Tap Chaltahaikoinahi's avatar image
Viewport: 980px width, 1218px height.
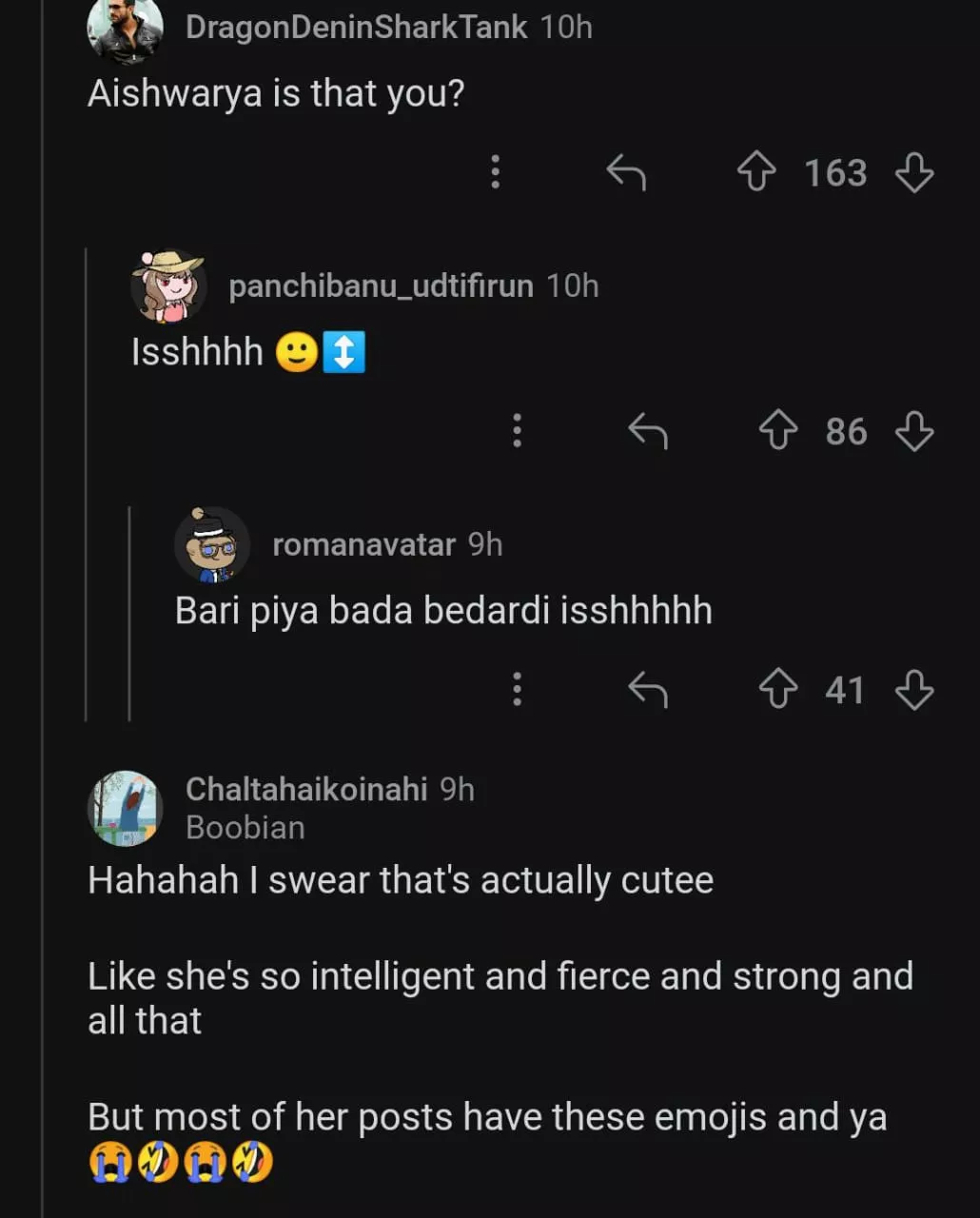pyautogui.click(x=125, y=808)
